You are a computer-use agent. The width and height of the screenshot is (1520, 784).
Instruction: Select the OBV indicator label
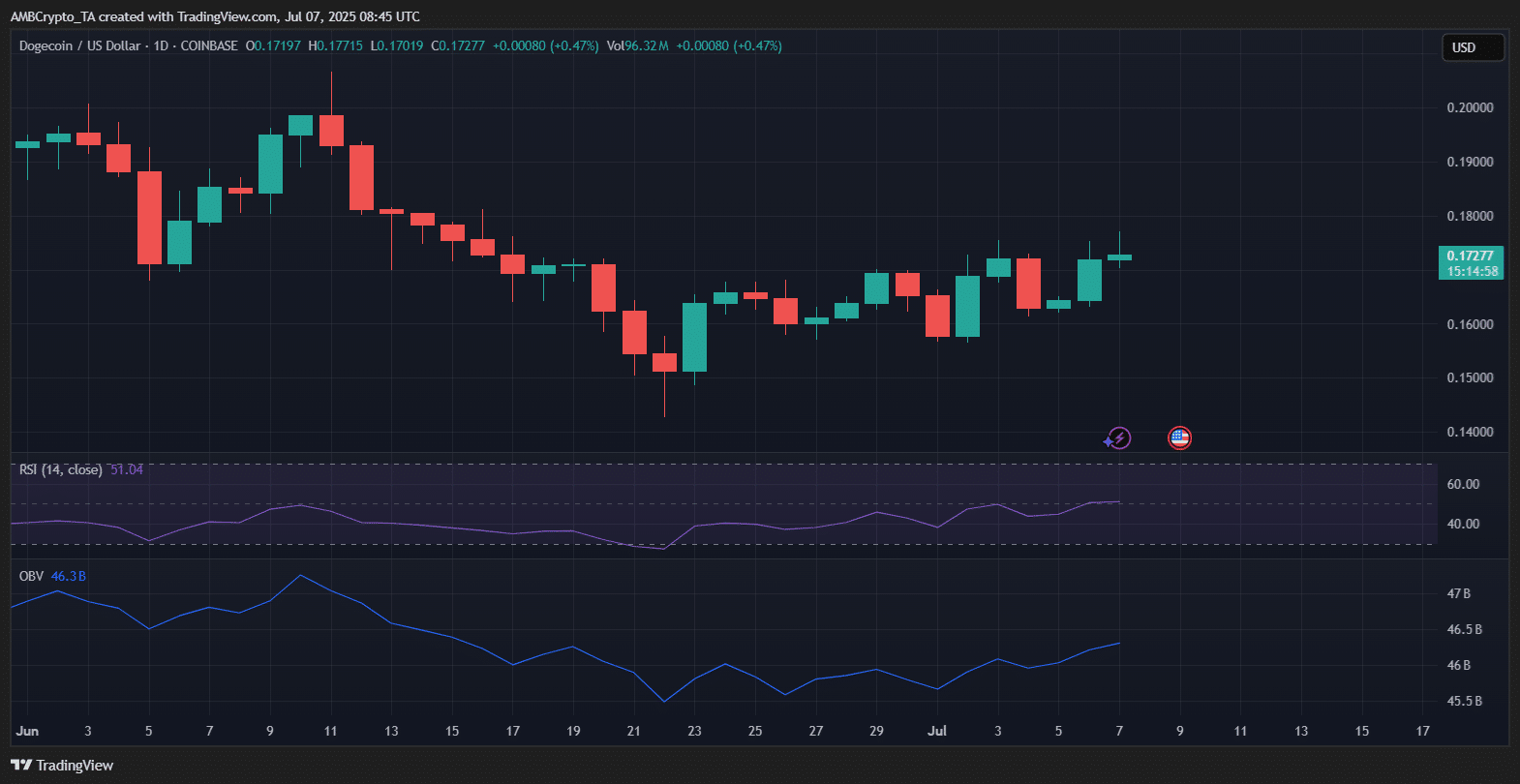[x=31, y=576]
